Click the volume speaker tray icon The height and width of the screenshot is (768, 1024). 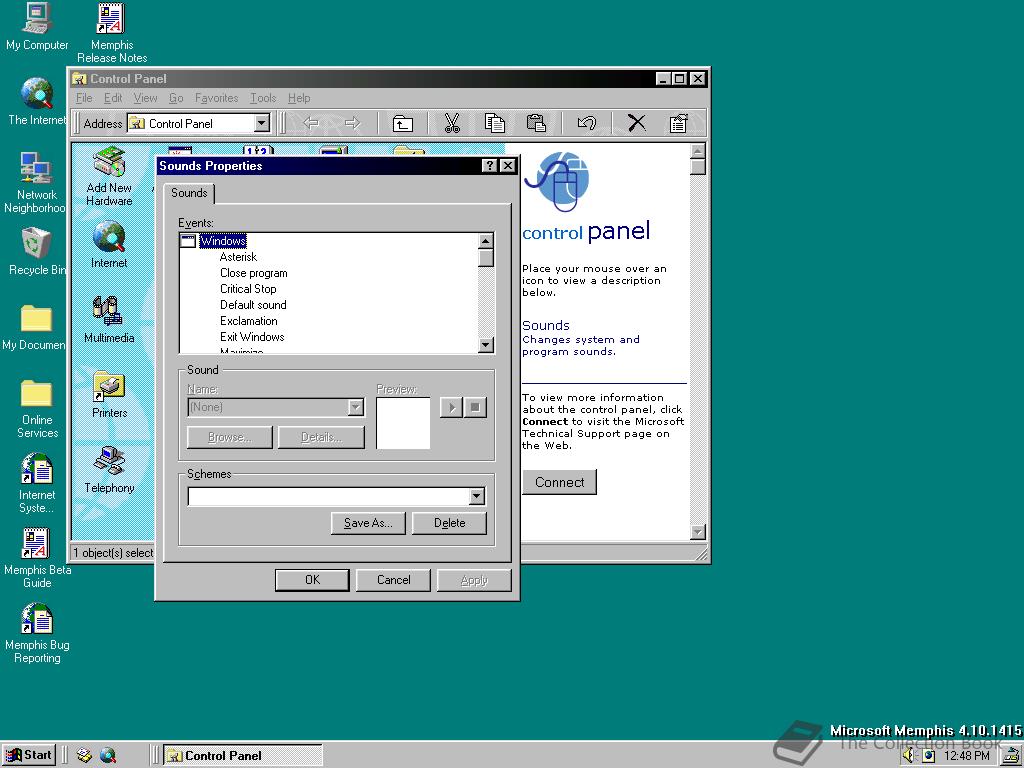(x=908, y=756)
